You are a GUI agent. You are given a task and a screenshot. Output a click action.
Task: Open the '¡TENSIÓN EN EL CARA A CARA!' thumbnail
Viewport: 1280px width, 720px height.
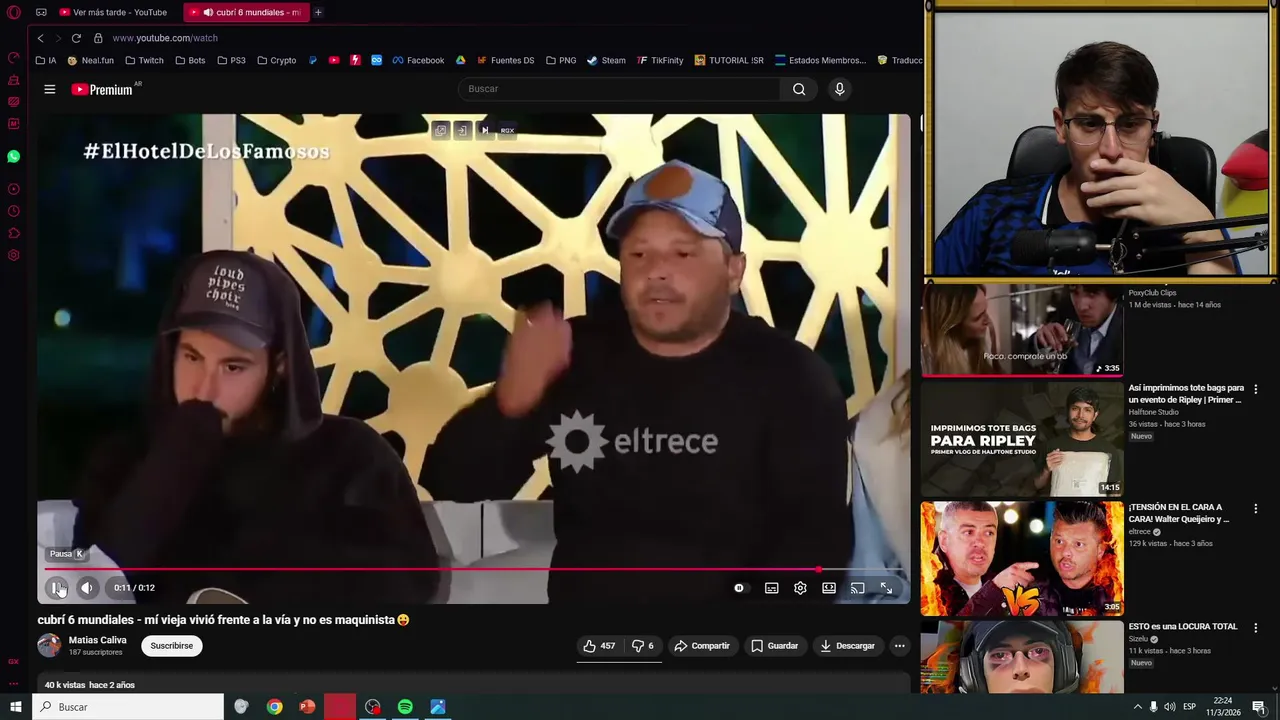click(x=1022, y=559)
